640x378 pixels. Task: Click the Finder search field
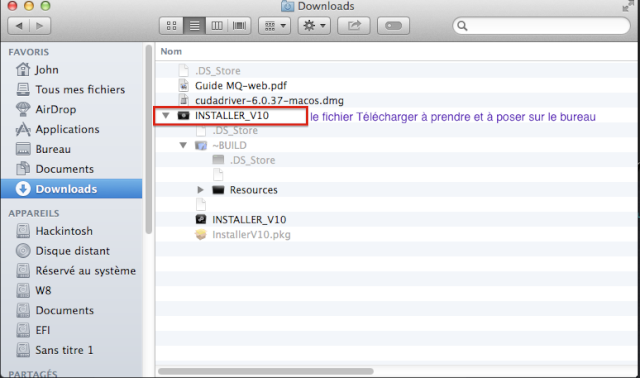tap(542, 26)
